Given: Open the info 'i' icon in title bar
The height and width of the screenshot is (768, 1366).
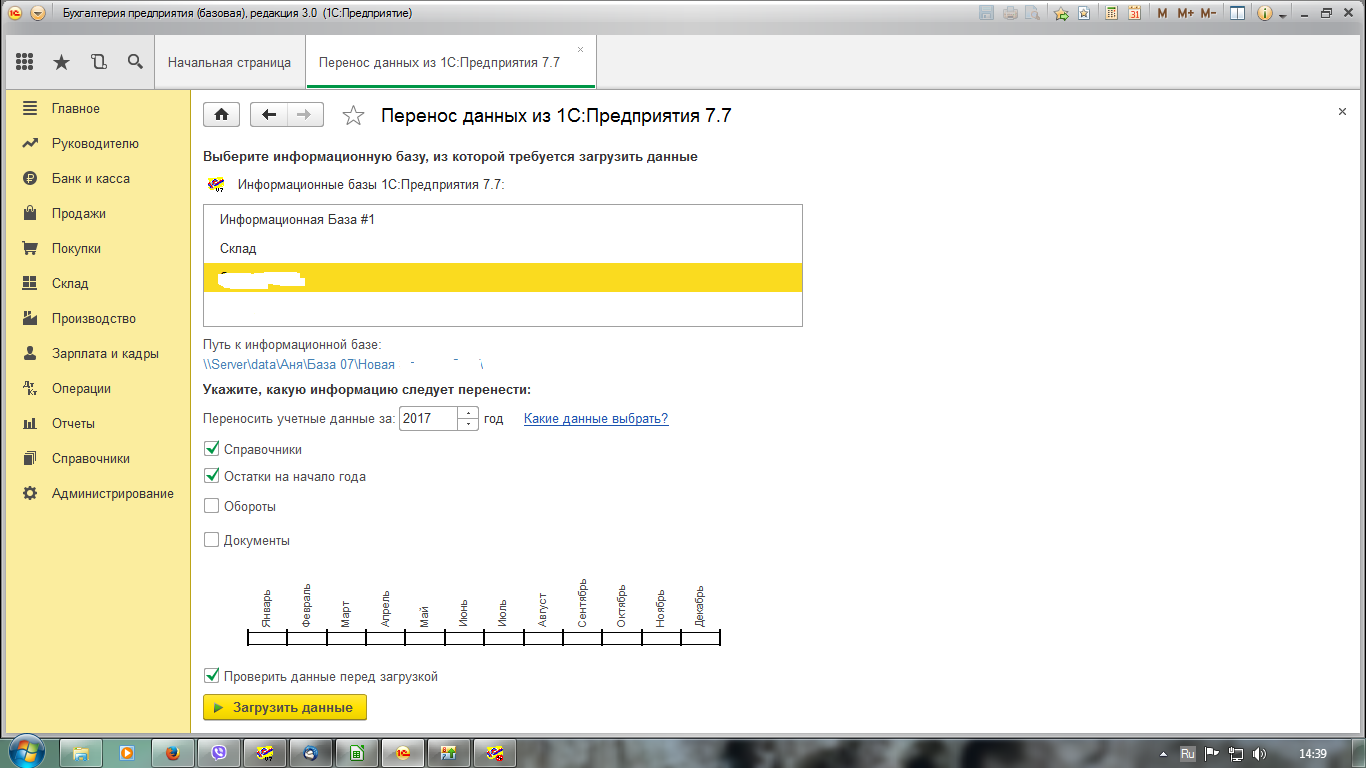Looking at the screenshot, I should pos(1265,14).
